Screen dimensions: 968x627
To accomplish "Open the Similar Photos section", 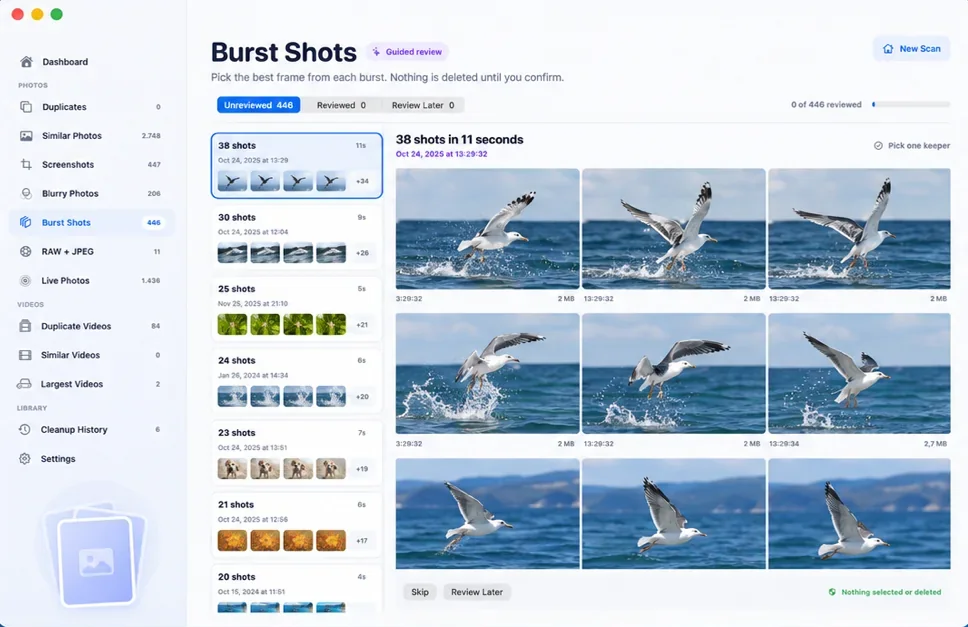I will click(x=91, y=136).
